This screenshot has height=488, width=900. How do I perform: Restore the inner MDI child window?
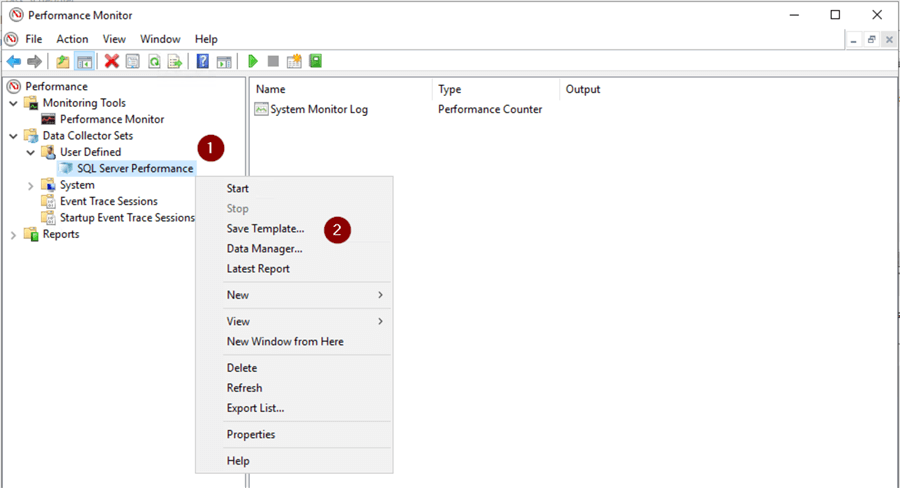coord(871,40)
